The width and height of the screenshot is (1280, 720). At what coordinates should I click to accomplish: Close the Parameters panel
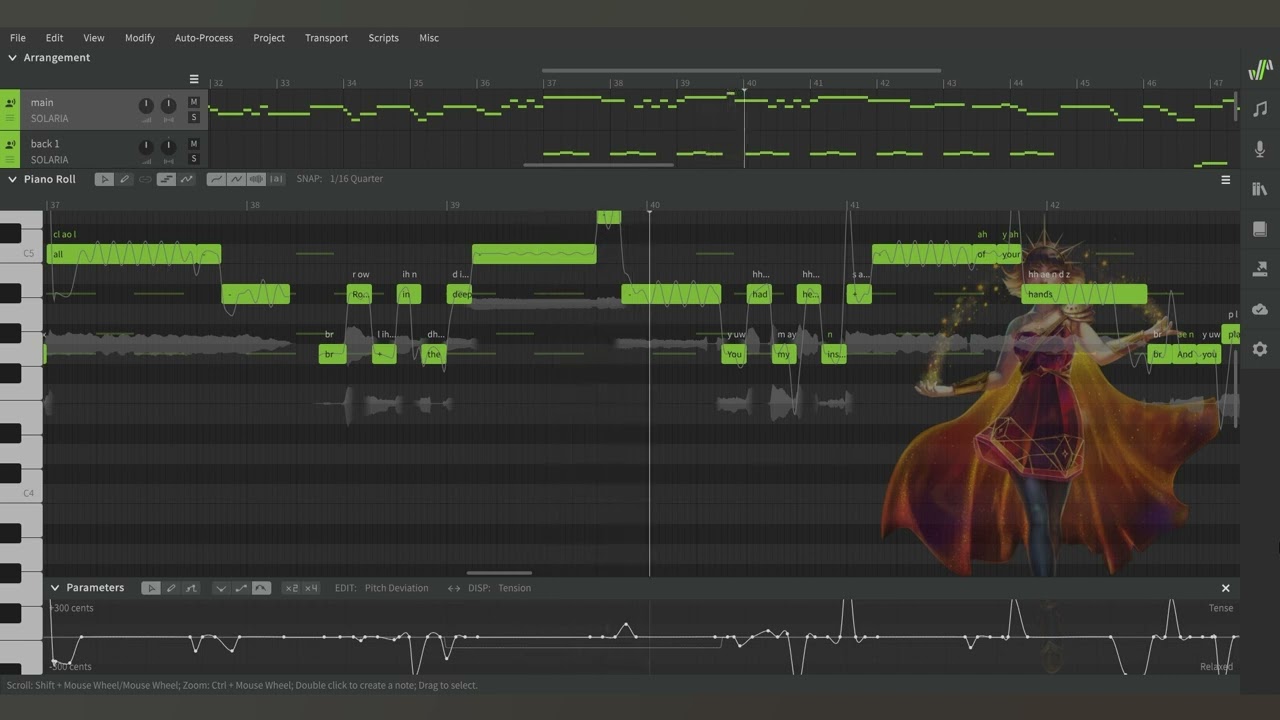1225,588
